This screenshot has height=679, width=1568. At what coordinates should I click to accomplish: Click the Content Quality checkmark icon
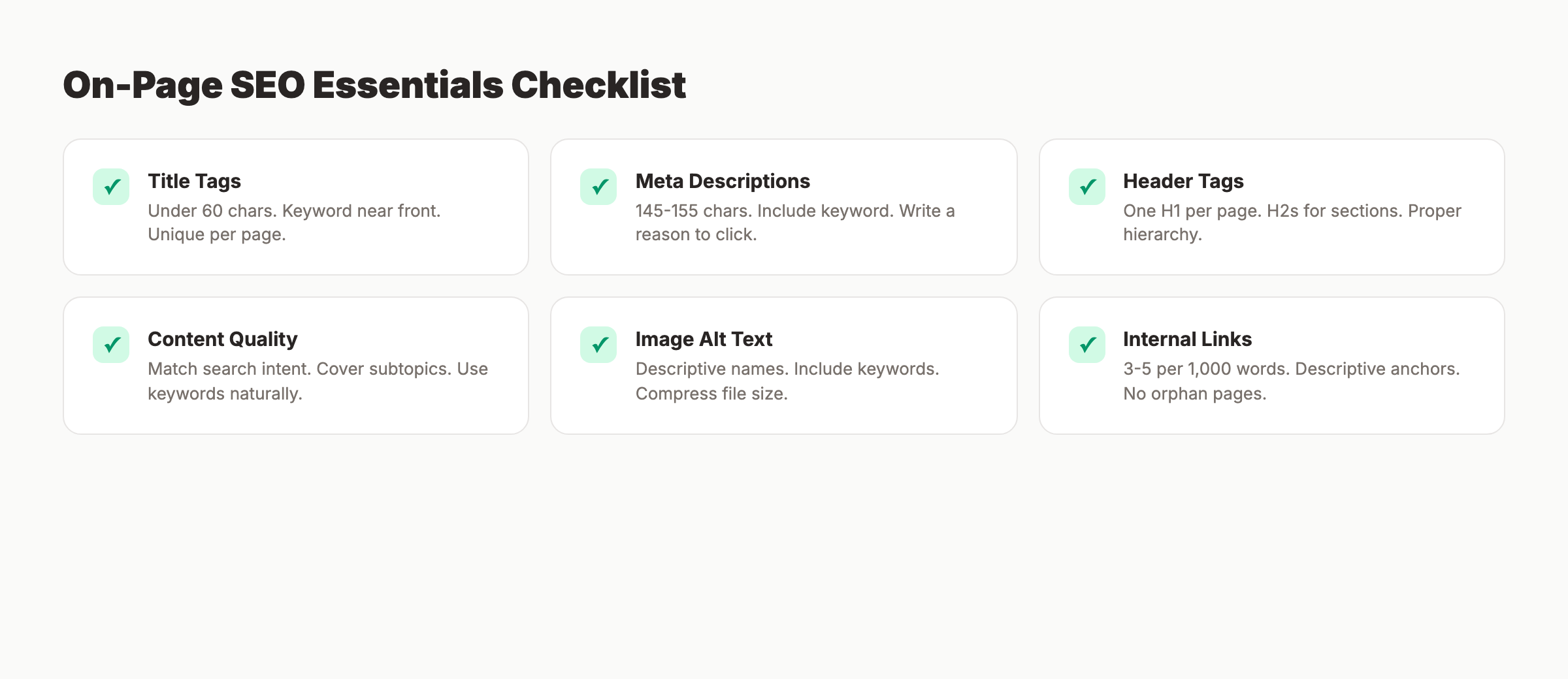click(111, 345)
